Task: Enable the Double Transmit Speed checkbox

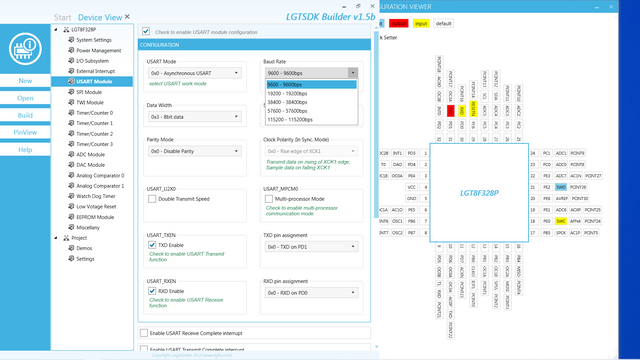Action: pos(152,199)
